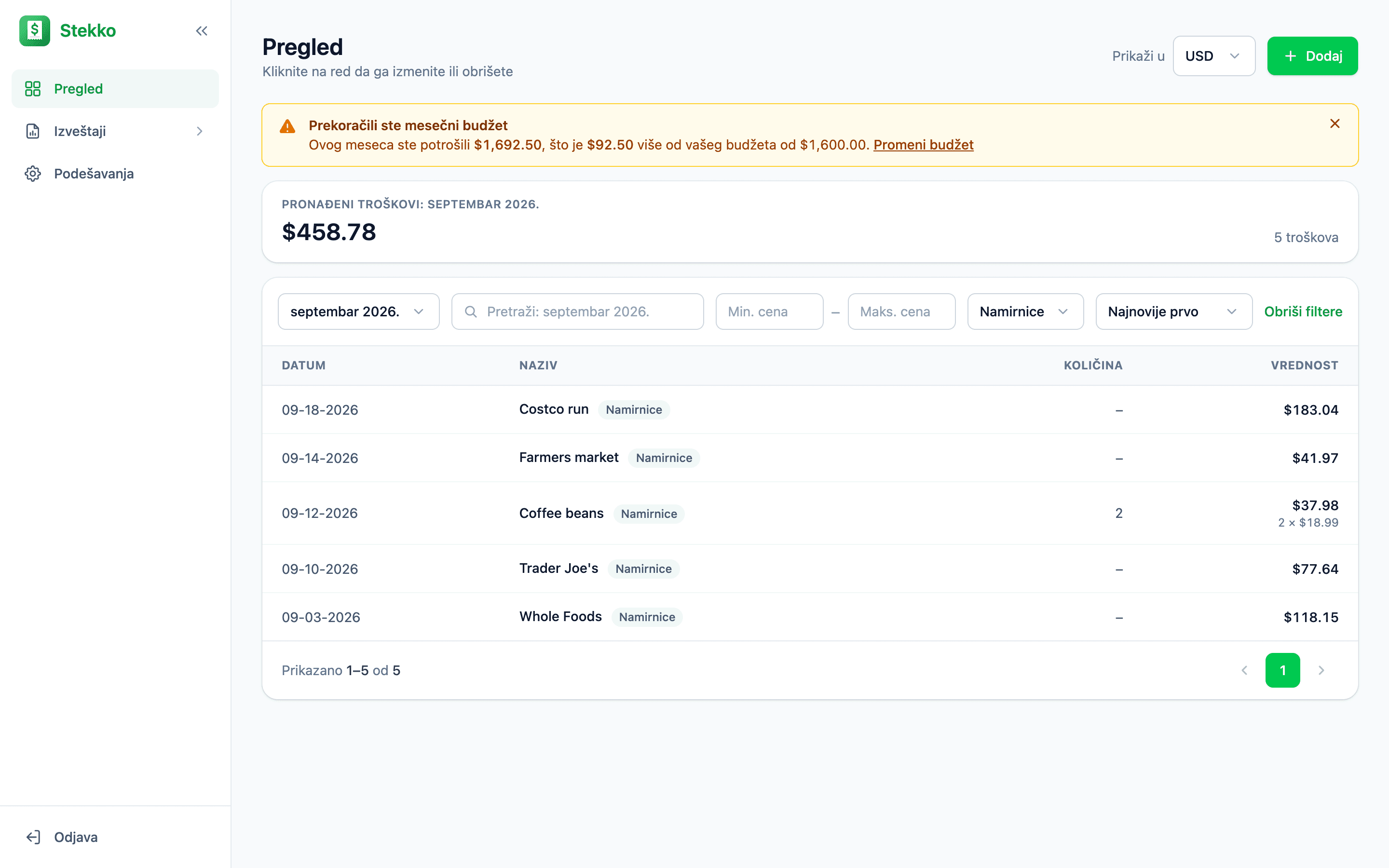Focus the Min. cena field
Screen dimensions: 1389x868
click(x=769, y=312)
